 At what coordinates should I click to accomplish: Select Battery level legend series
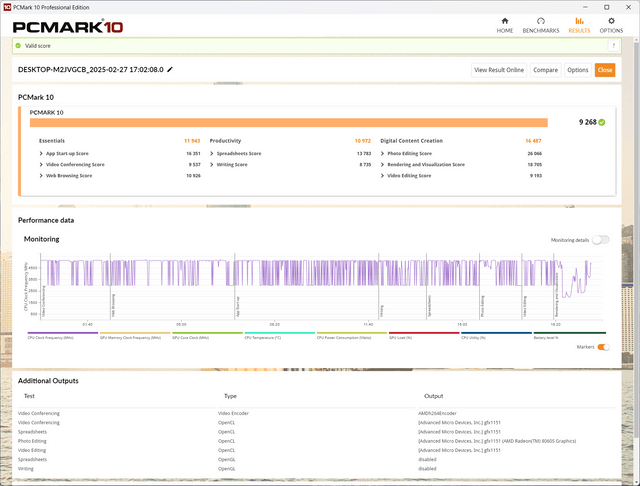click(569, 335)
